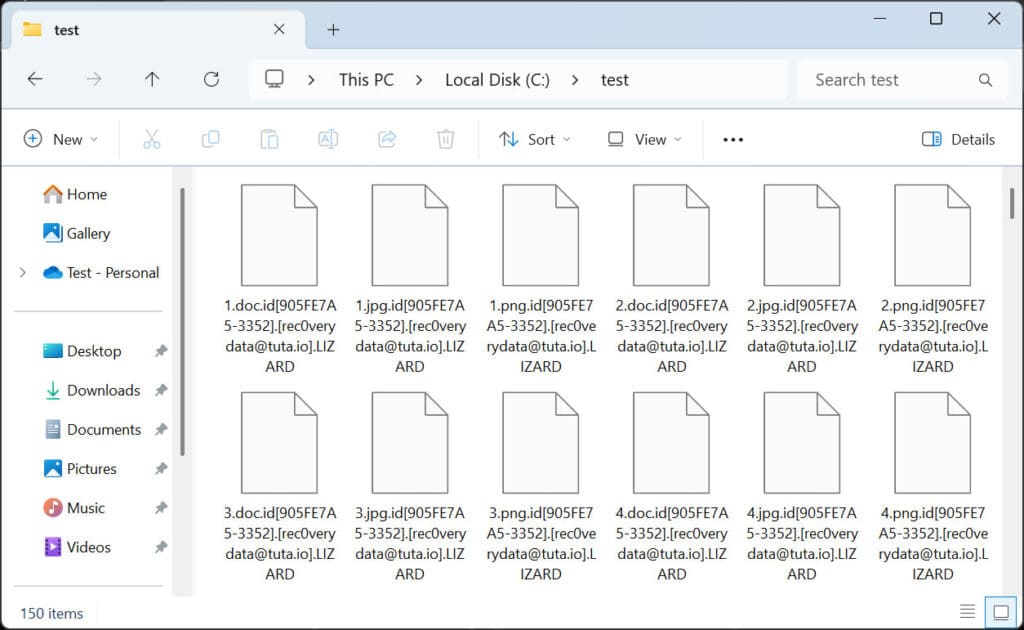Open Local Disk (C:) from breadcrumb
This screenshot has width=1024, height=630.
tap(497, 79)
